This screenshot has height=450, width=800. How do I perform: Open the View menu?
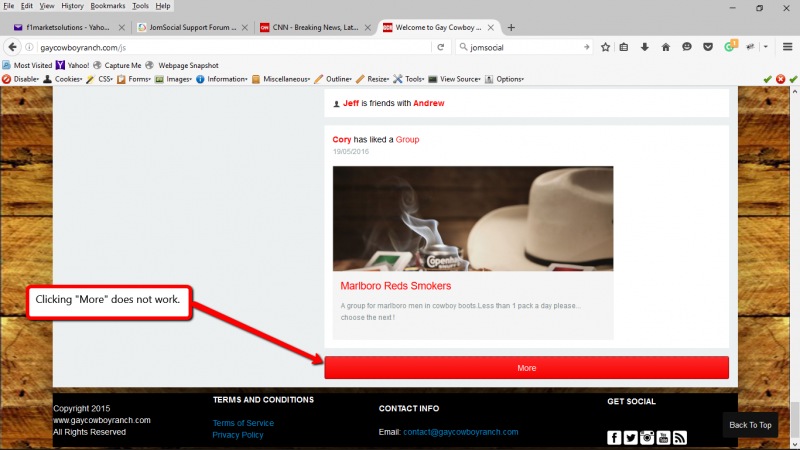pyautogui.click(x=46, y=6)
